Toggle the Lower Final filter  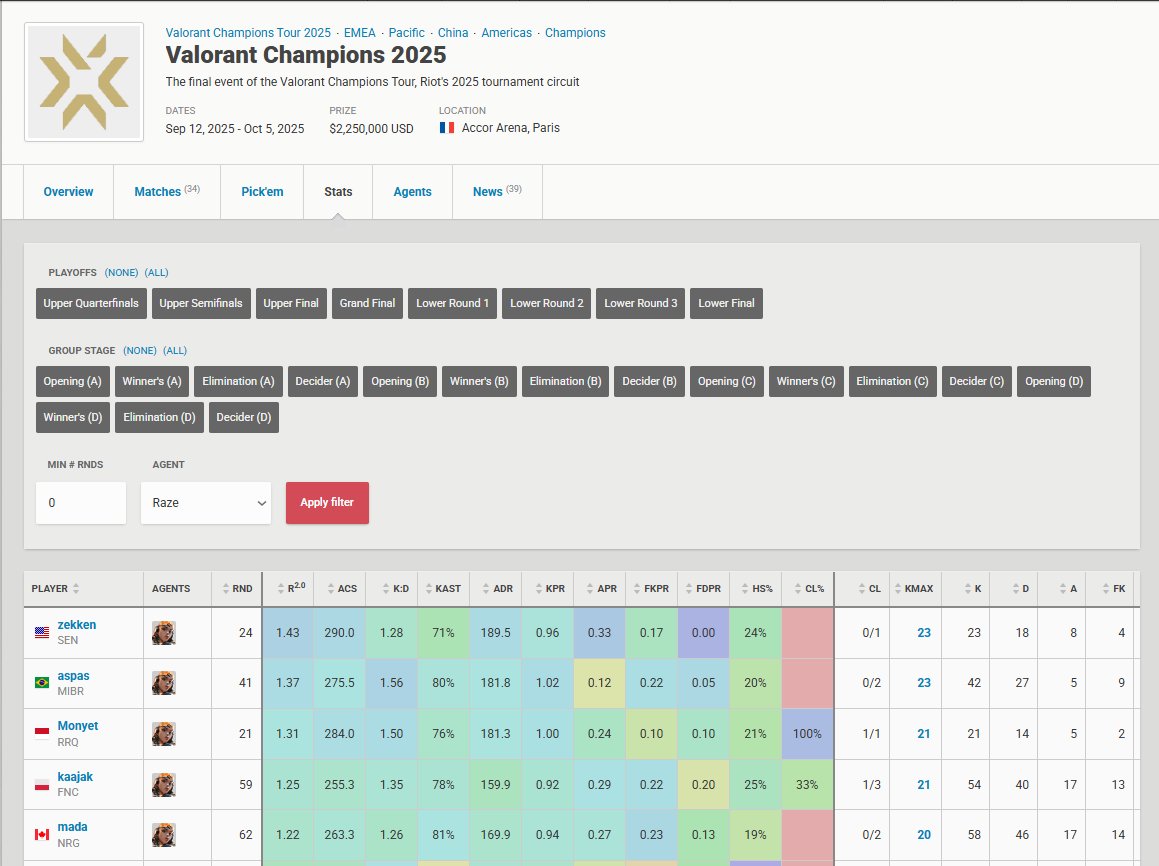[727, 303]
